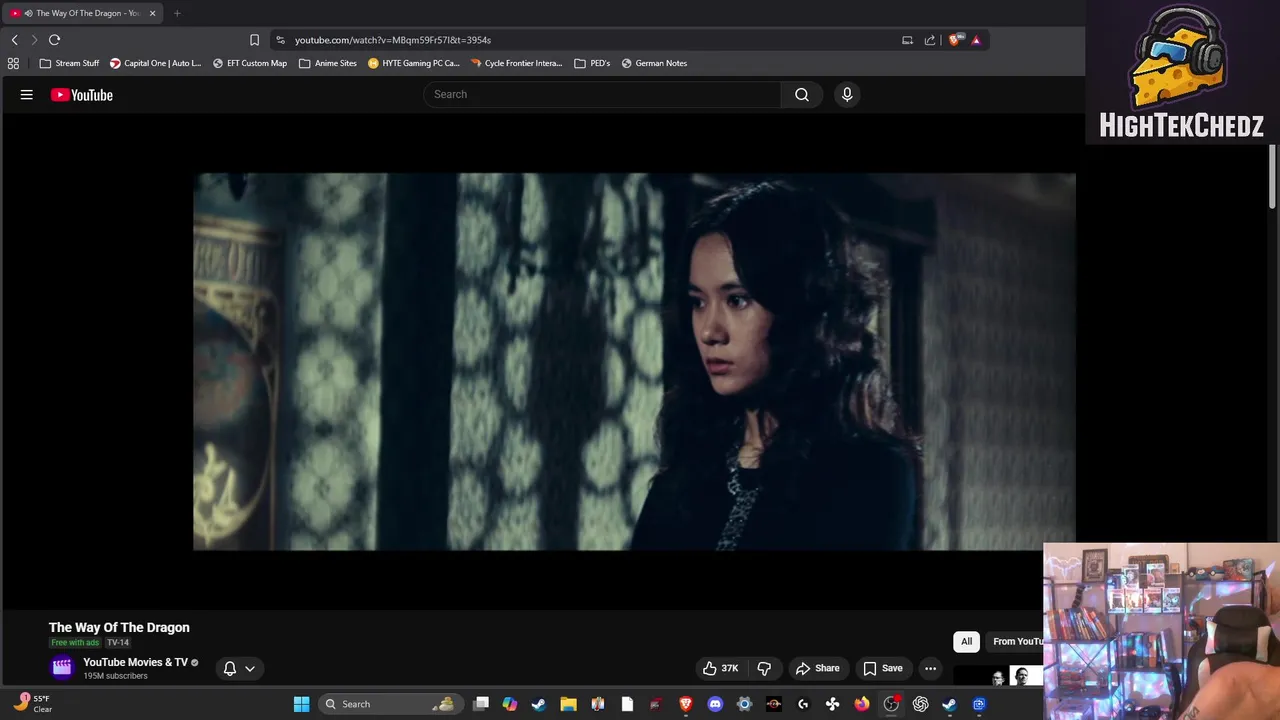The width and height of the screenshot is (1280, 720).
Task: Click the 37K like count button
Action: pos(721,668)
